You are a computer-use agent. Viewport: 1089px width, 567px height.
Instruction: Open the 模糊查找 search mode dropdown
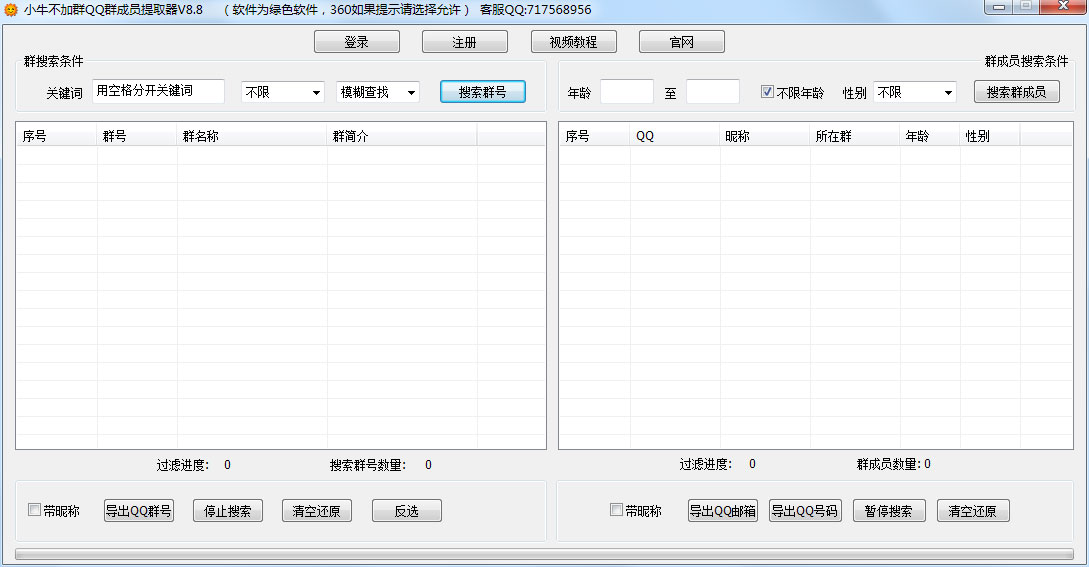tap(378, 92)
